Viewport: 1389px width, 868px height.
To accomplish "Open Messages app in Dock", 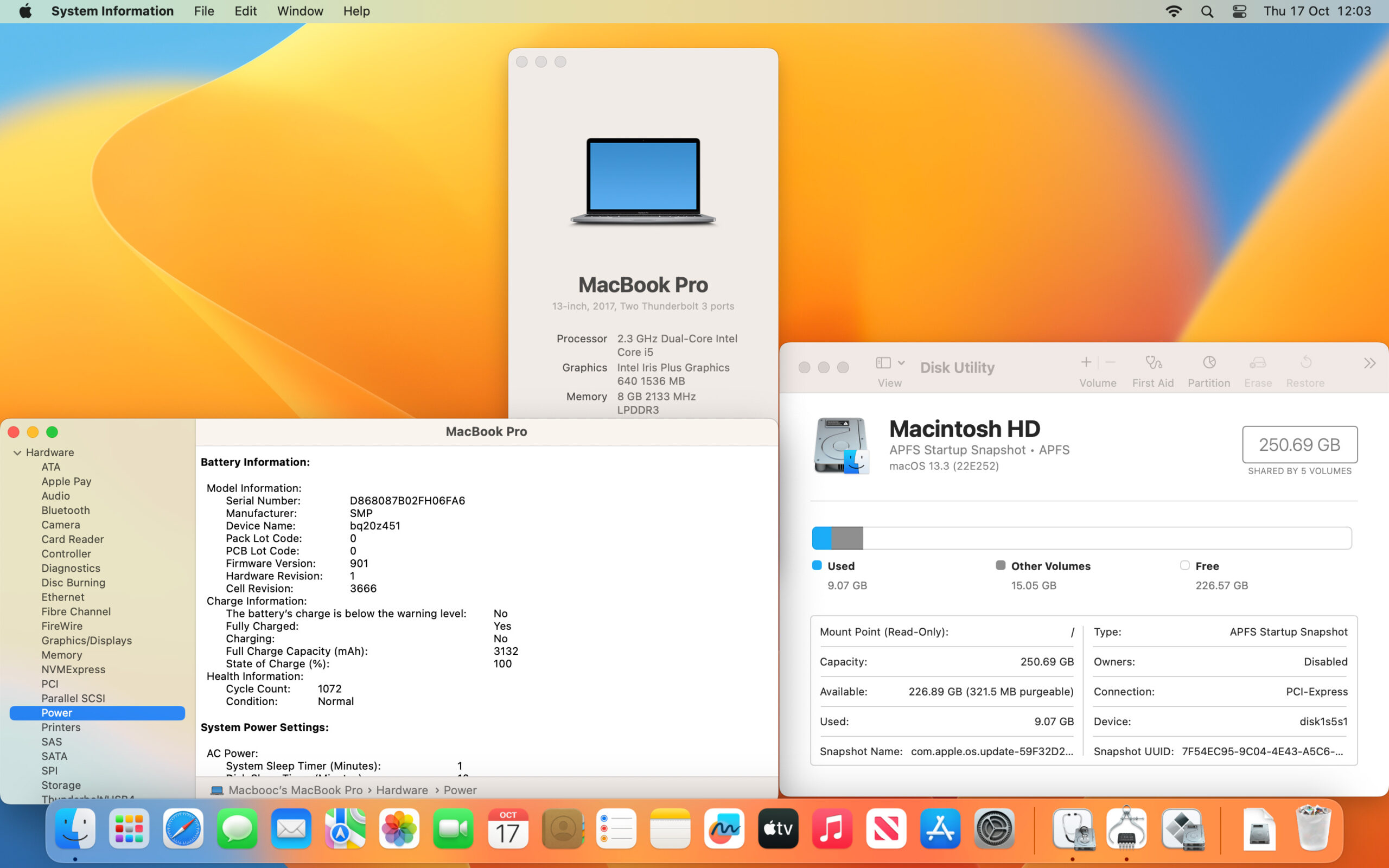I will click(x=237, y=828).
